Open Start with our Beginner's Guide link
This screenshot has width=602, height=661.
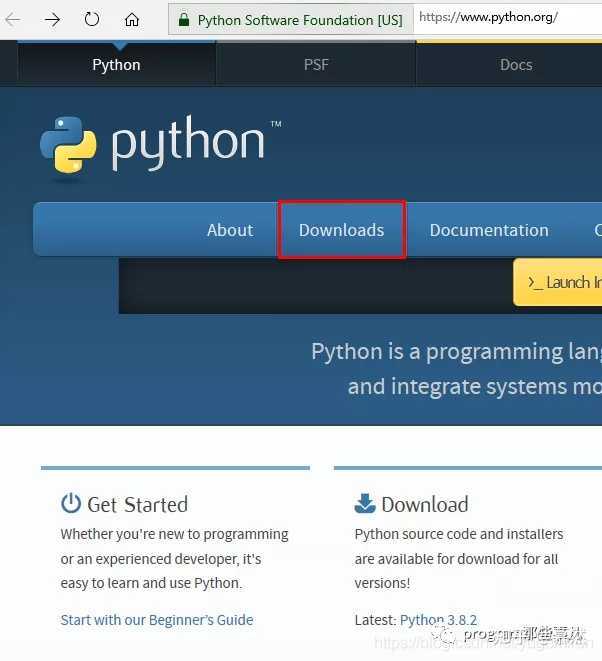click(x=157, y=620)
